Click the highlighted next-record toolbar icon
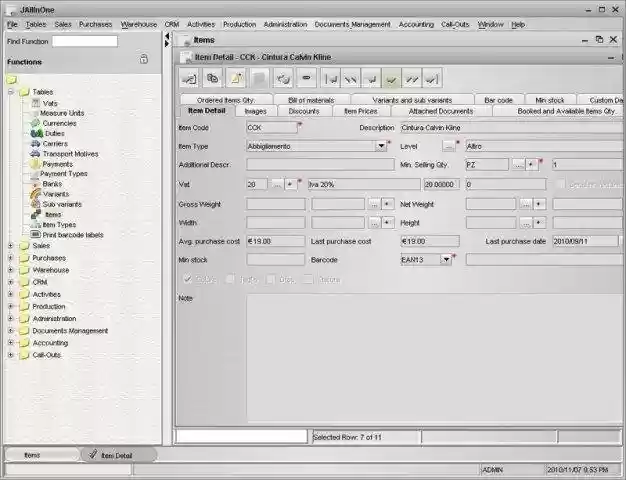Image resolution: width=626 pixels, height=480 pixels. coord(392,78)
